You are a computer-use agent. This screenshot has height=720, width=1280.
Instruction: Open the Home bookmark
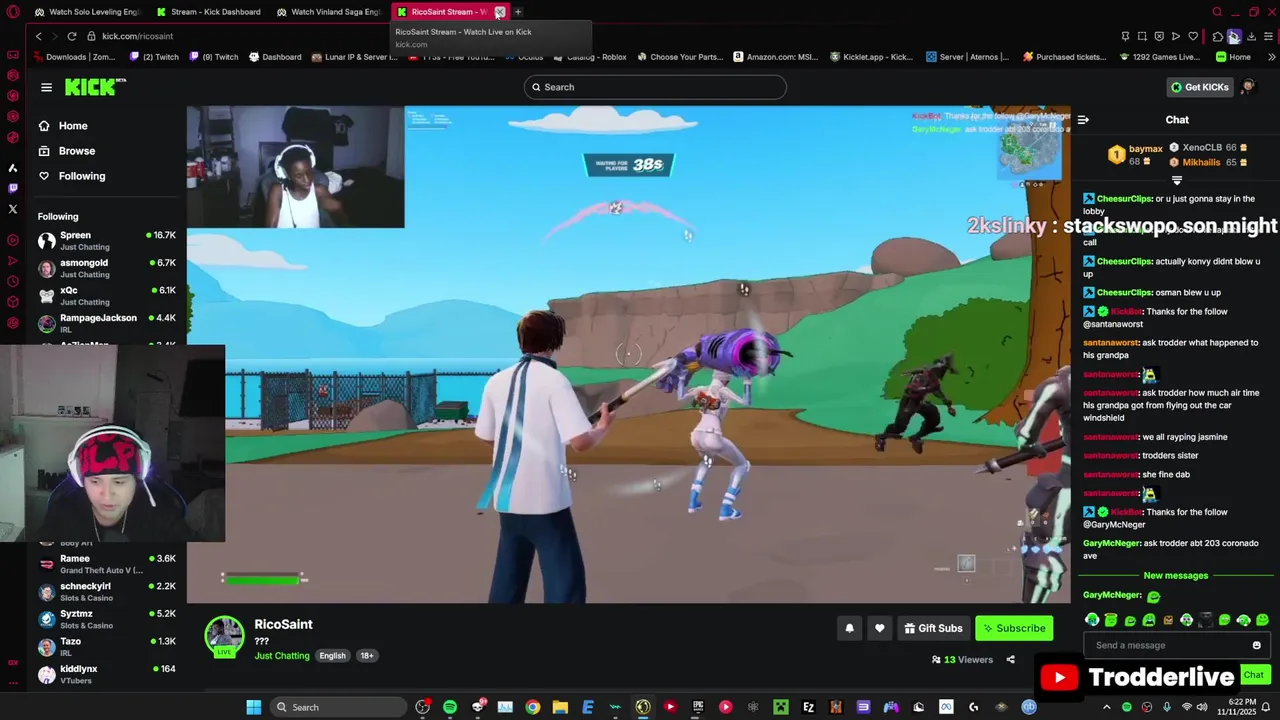[1235, 57]
